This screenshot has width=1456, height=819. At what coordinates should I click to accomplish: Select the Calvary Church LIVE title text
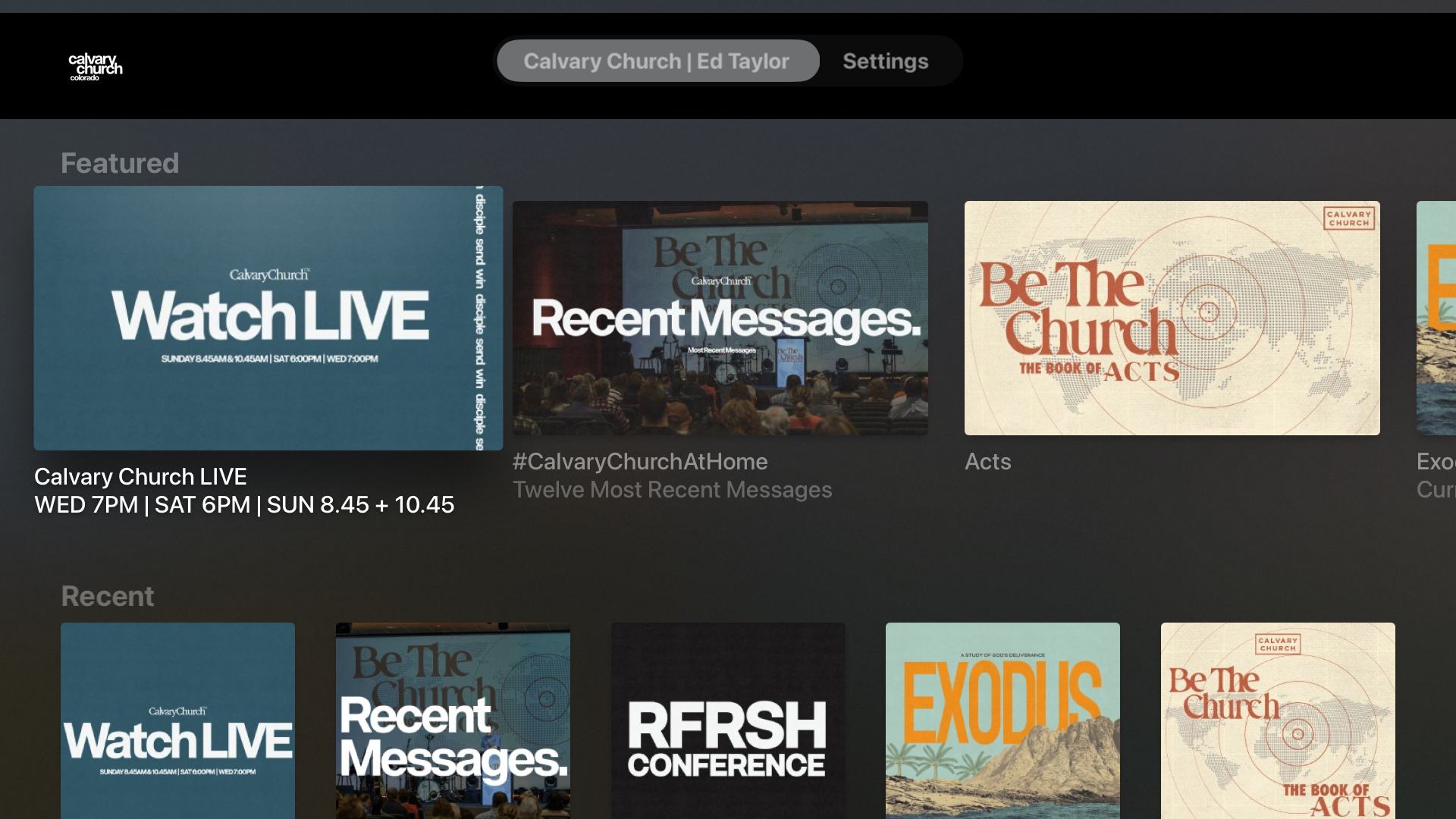(140, 476)
